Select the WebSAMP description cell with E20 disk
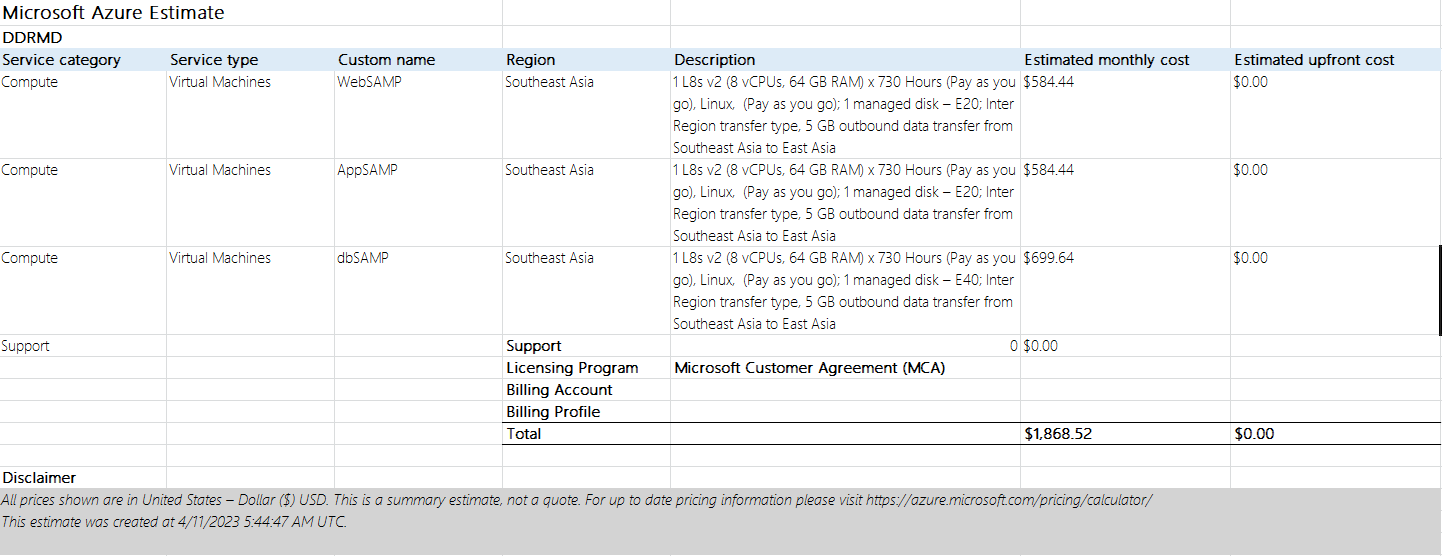This screenshot has width=1442, height=556. tap(844, 115)
